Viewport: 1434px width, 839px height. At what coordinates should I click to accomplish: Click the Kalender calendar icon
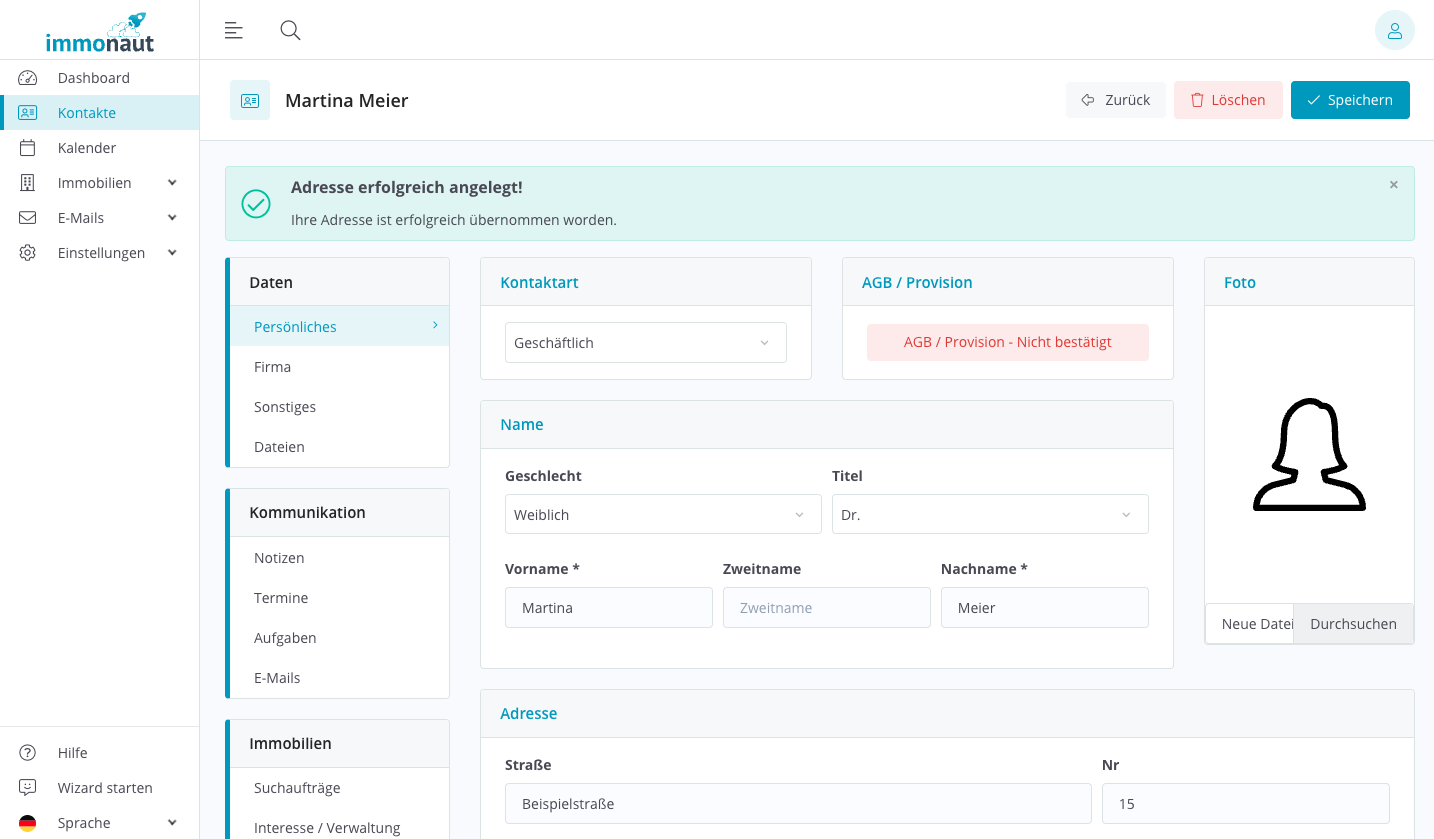tap(28, 148)
